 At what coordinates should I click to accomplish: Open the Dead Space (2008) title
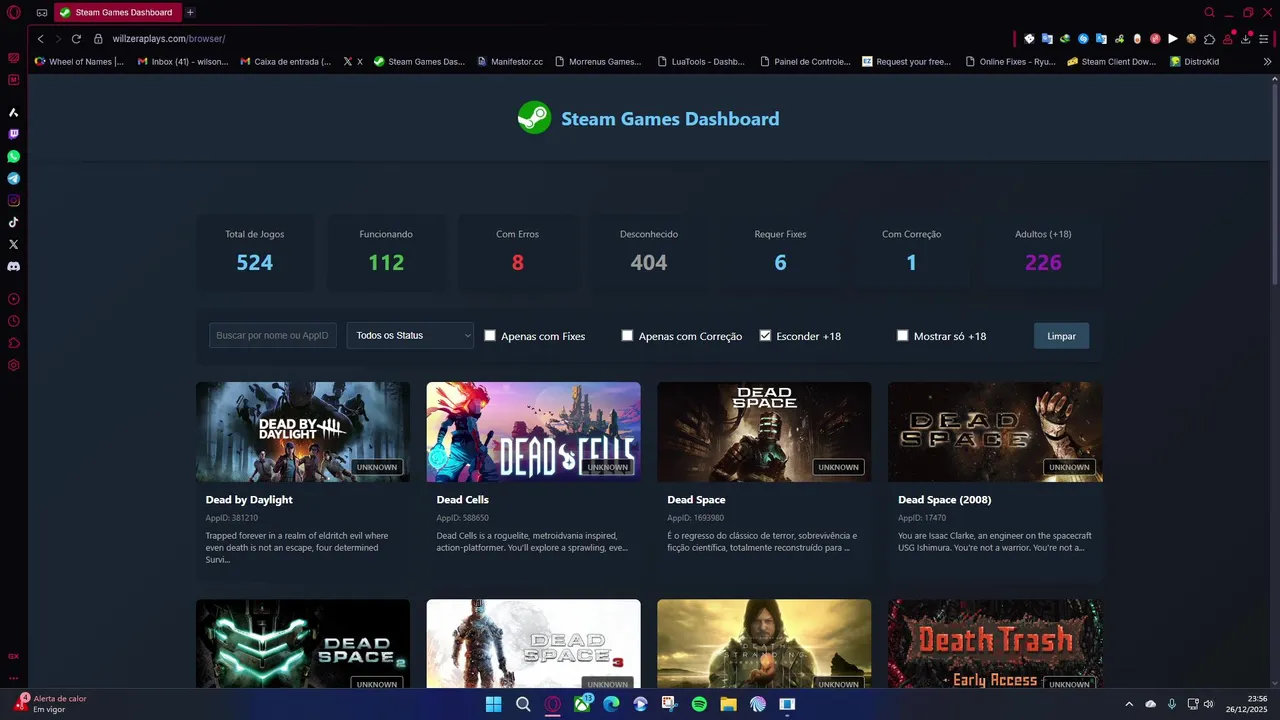(x=944, y=499)
